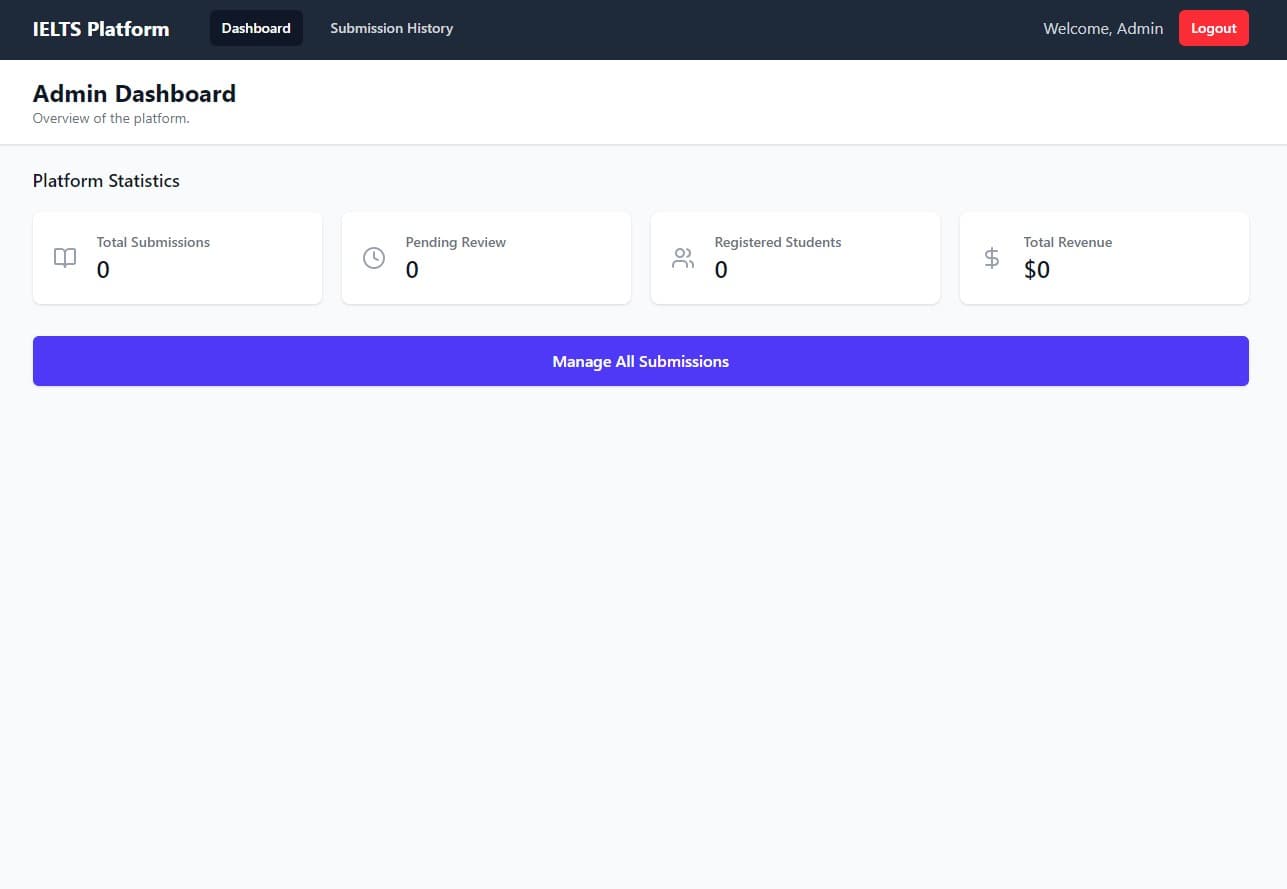Click the Registered Students label
Screen dimensions: 1287x889
(777, 242)
